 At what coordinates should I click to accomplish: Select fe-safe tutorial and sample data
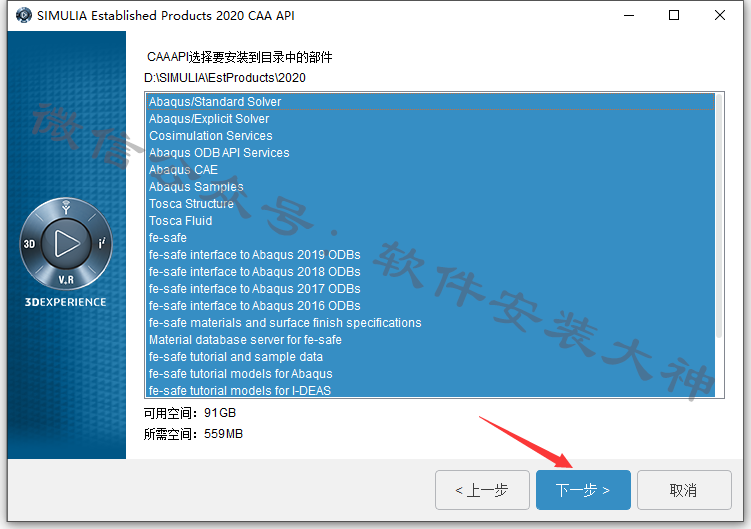[x=430, y=357]
